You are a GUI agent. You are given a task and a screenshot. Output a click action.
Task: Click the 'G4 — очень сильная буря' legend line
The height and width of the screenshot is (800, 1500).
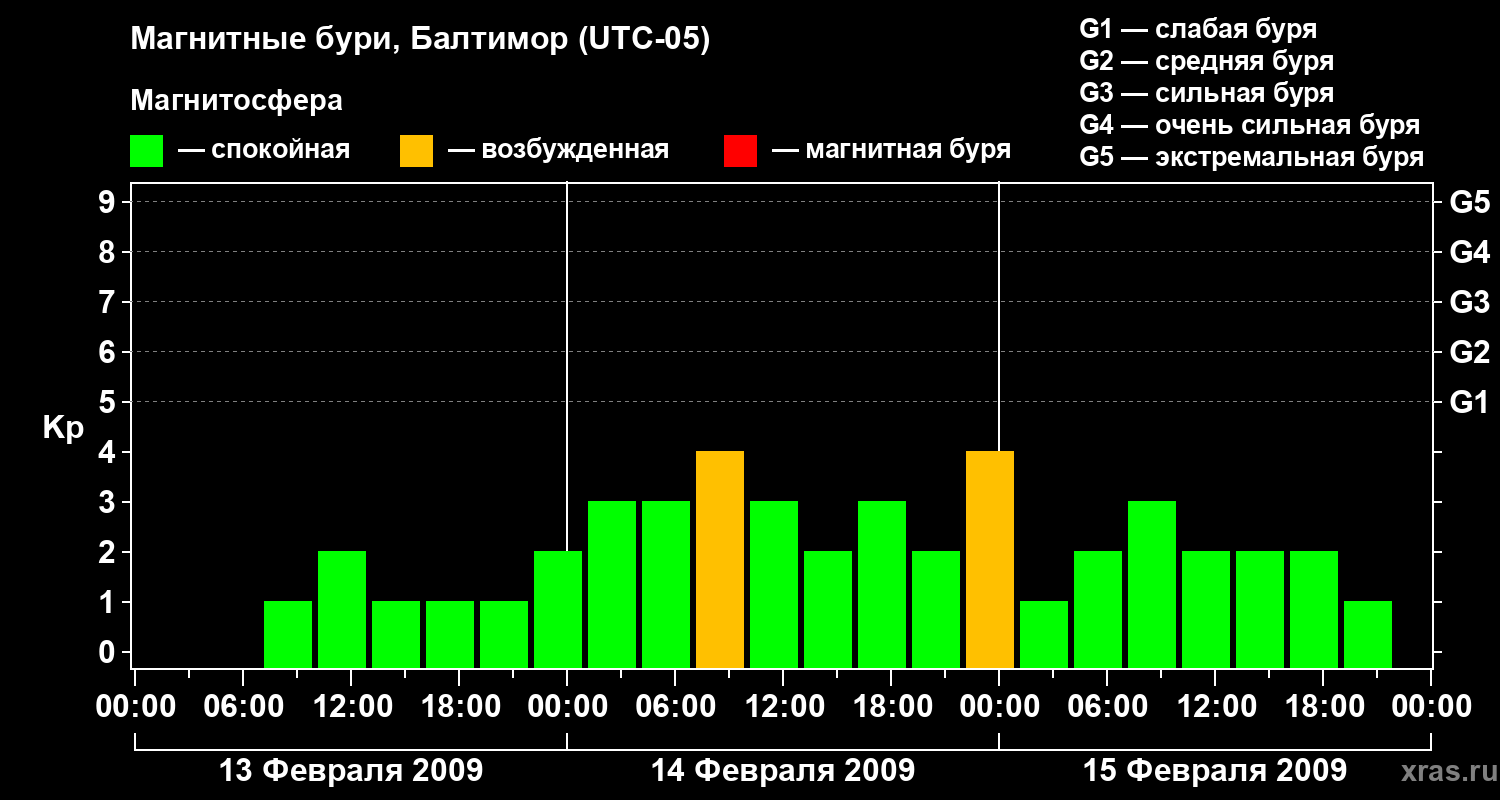click(1250, 125)
